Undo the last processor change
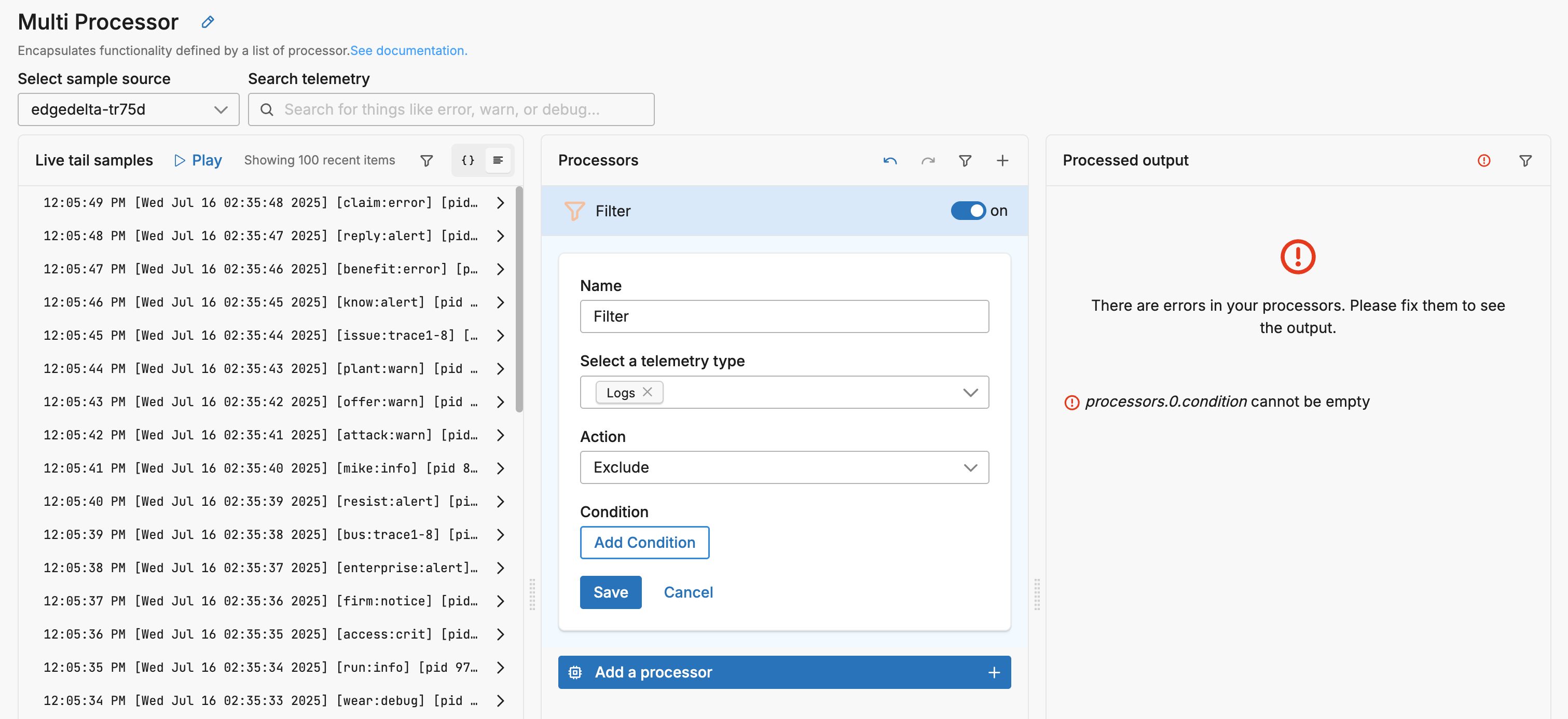Viewport: 1568px width, 719px height. pyautogui.click(x=890, y=161)
